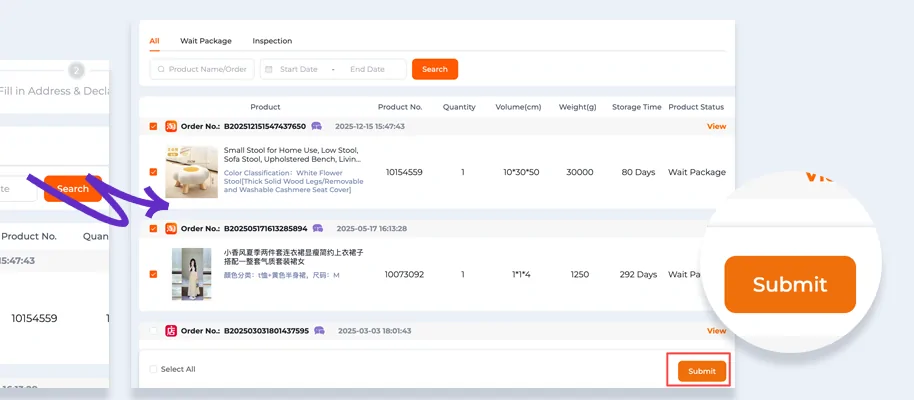Open View link for order B202512151547437650
This screenshot has width=914, height=400.
tap(716, 126)
